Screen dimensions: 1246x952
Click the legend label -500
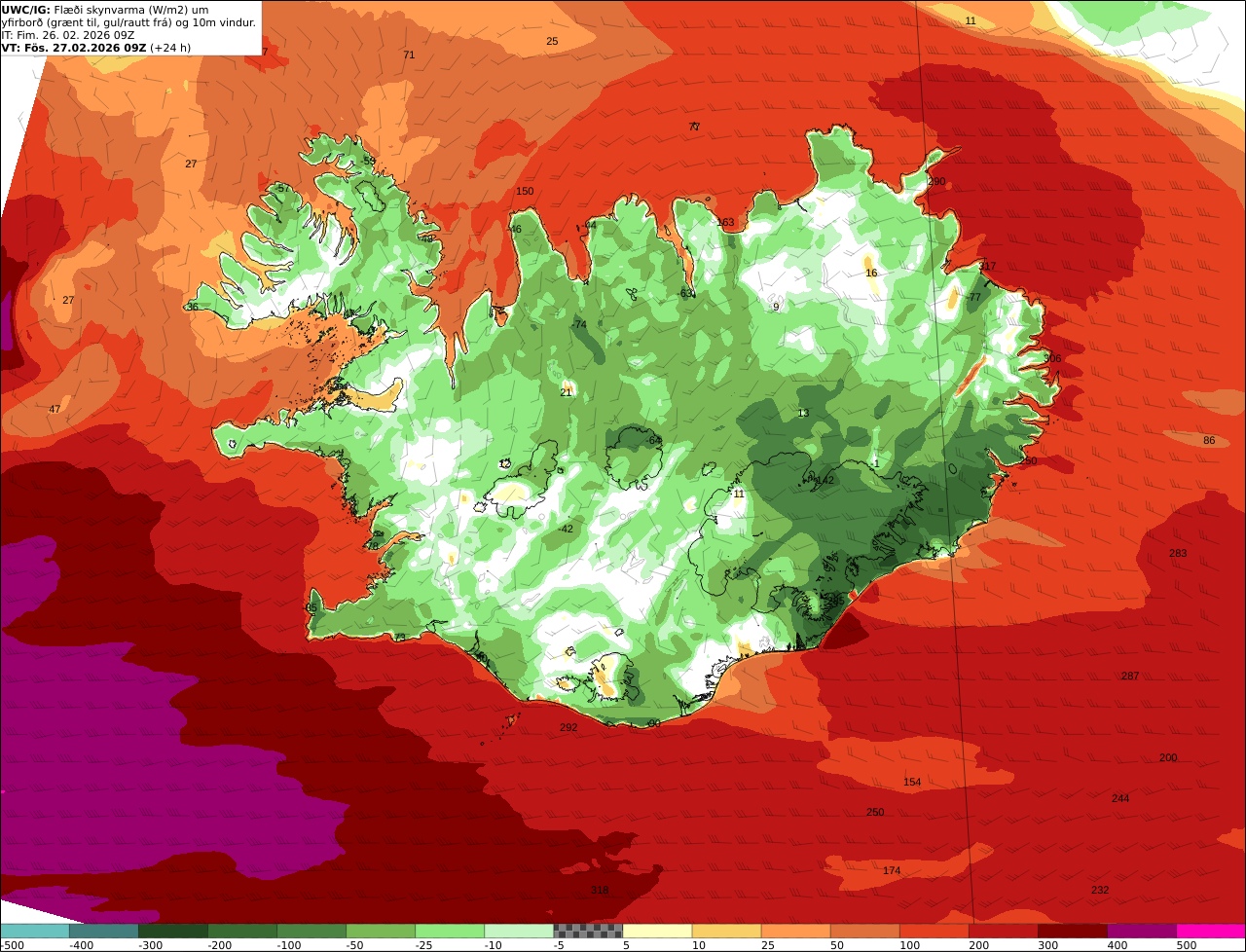point(13,945)
